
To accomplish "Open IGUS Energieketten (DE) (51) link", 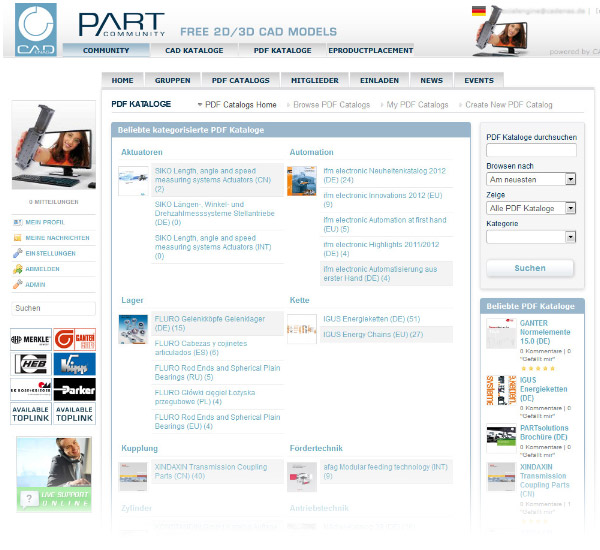I will click(372, 319).
